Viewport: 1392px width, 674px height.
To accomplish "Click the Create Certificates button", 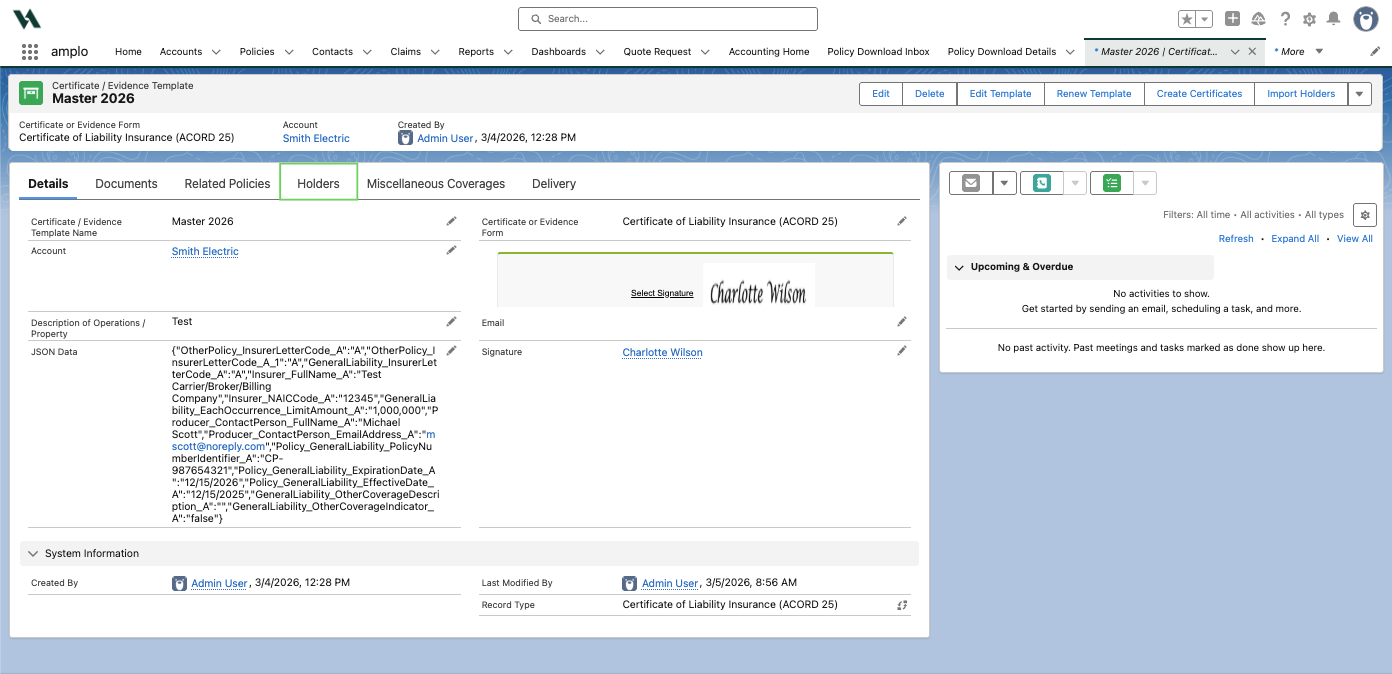I will tap(1199, 94).
